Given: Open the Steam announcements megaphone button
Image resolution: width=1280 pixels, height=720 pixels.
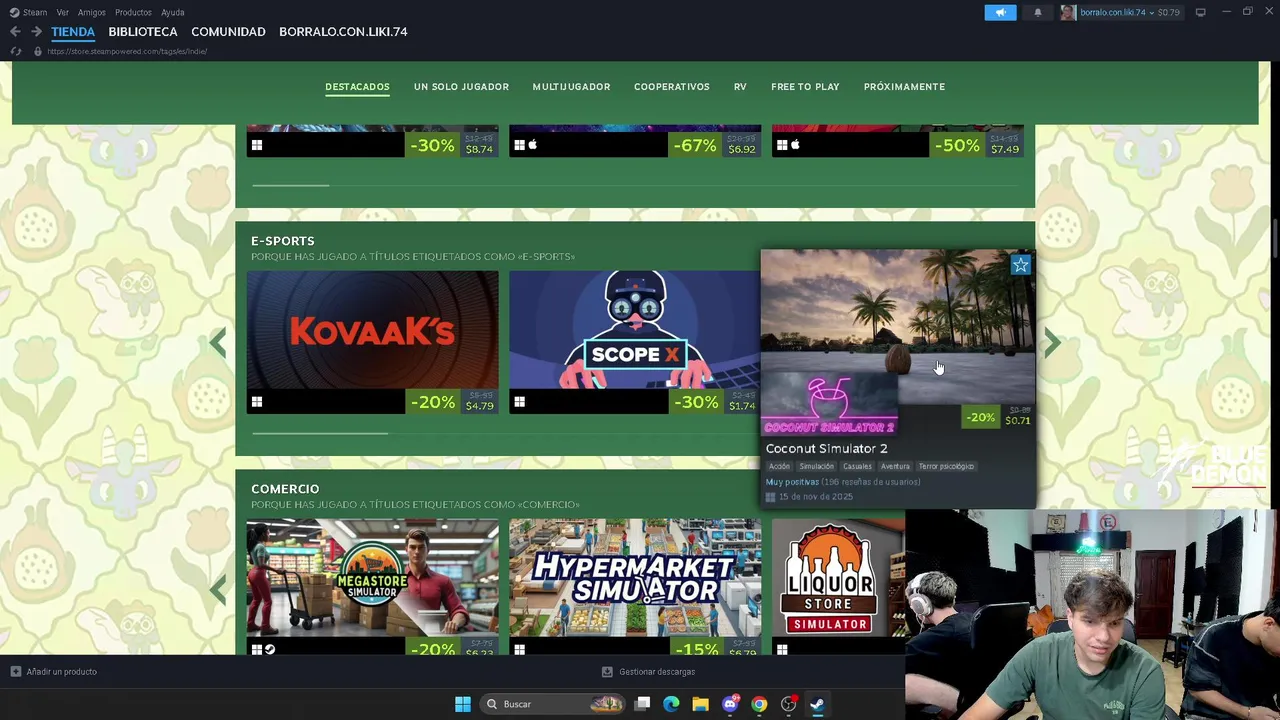Looking at the screenshot, I should point(1000,12).
